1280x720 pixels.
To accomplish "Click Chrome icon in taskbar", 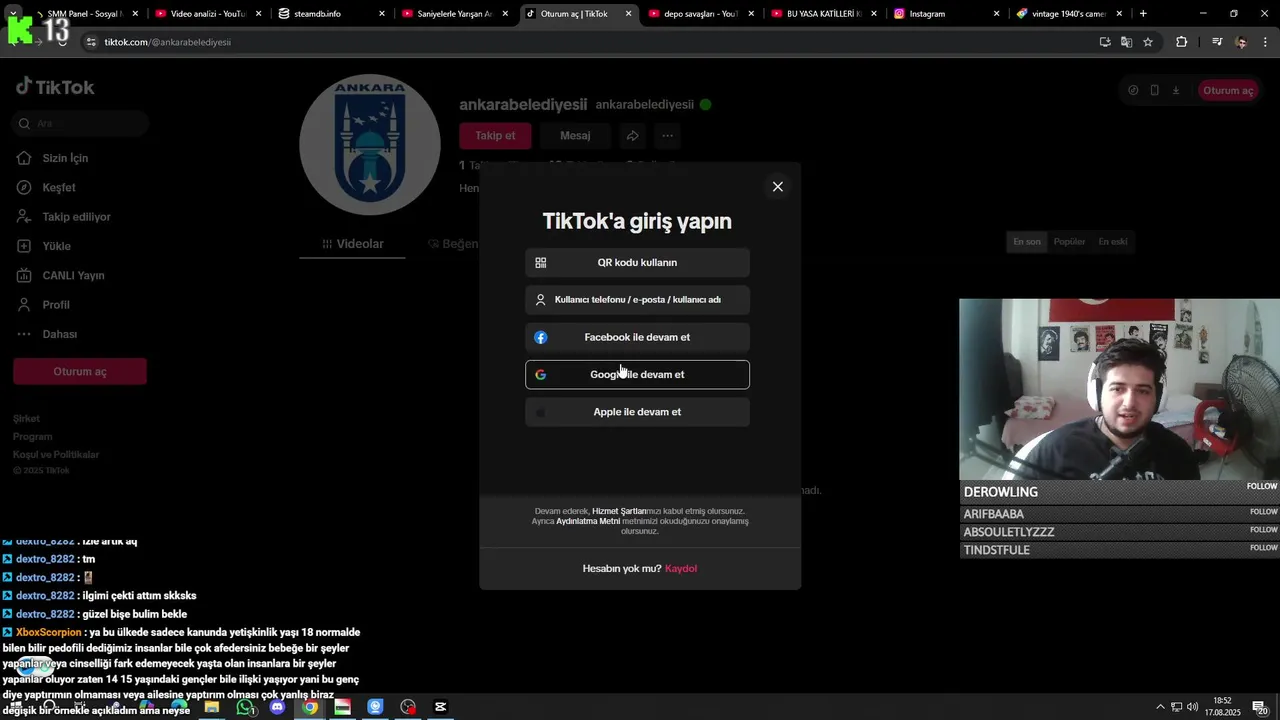I will tap(310, 707).
